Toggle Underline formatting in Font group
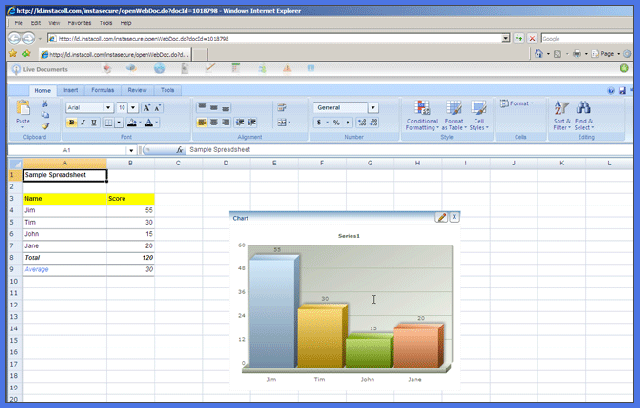The height and width of the screenshot is (408, 640). 93,123
